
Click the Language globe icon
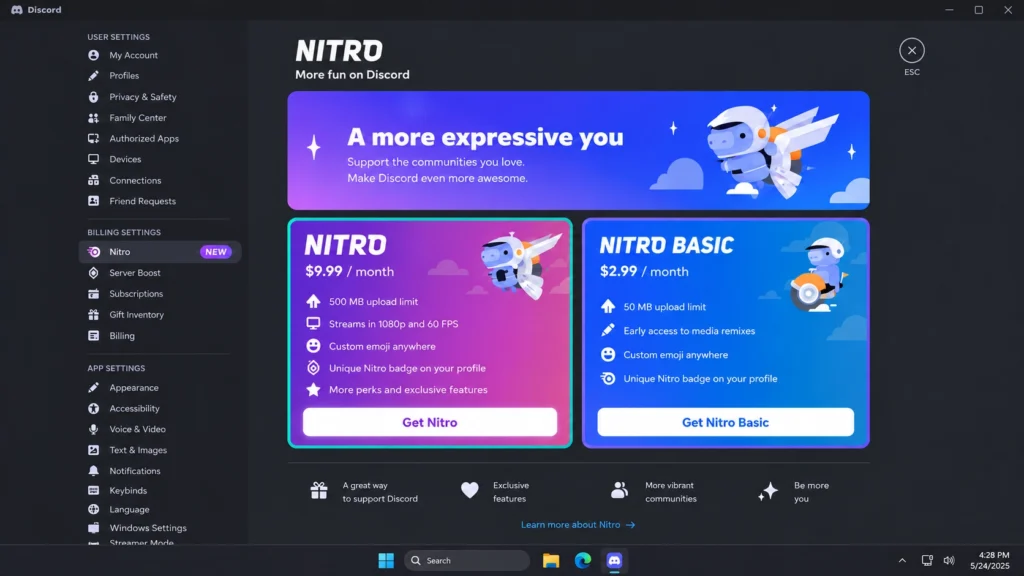point(93,509)
